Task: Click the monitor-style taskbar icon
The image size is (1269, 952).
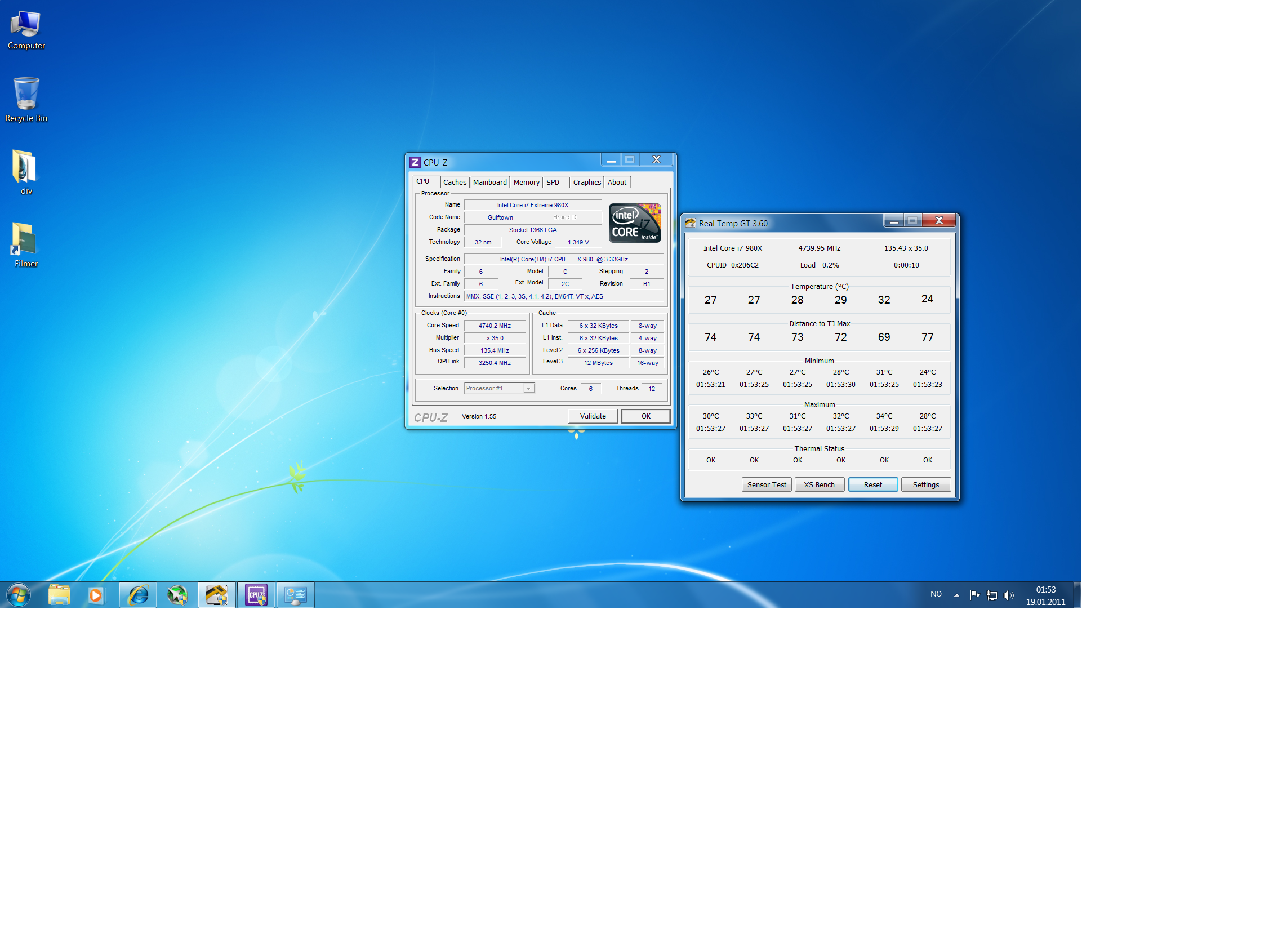Action: (296, 595)
